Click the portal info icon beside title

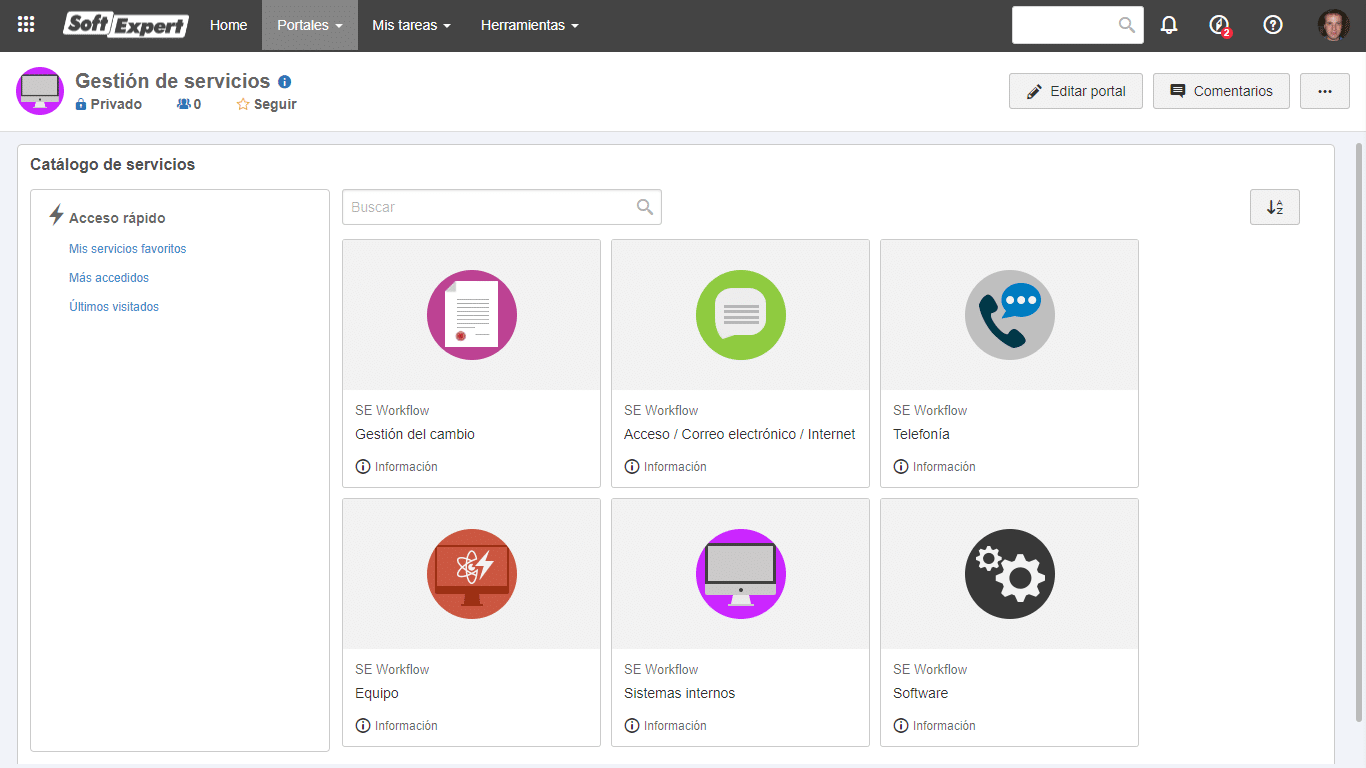click(285, 82)
